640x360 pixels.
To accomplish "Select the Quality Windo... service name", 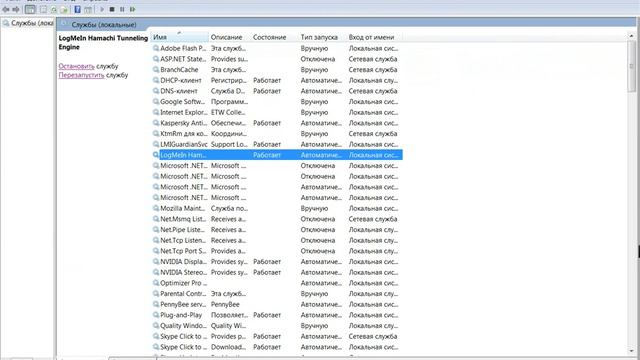I will click(x=183, y=326).
